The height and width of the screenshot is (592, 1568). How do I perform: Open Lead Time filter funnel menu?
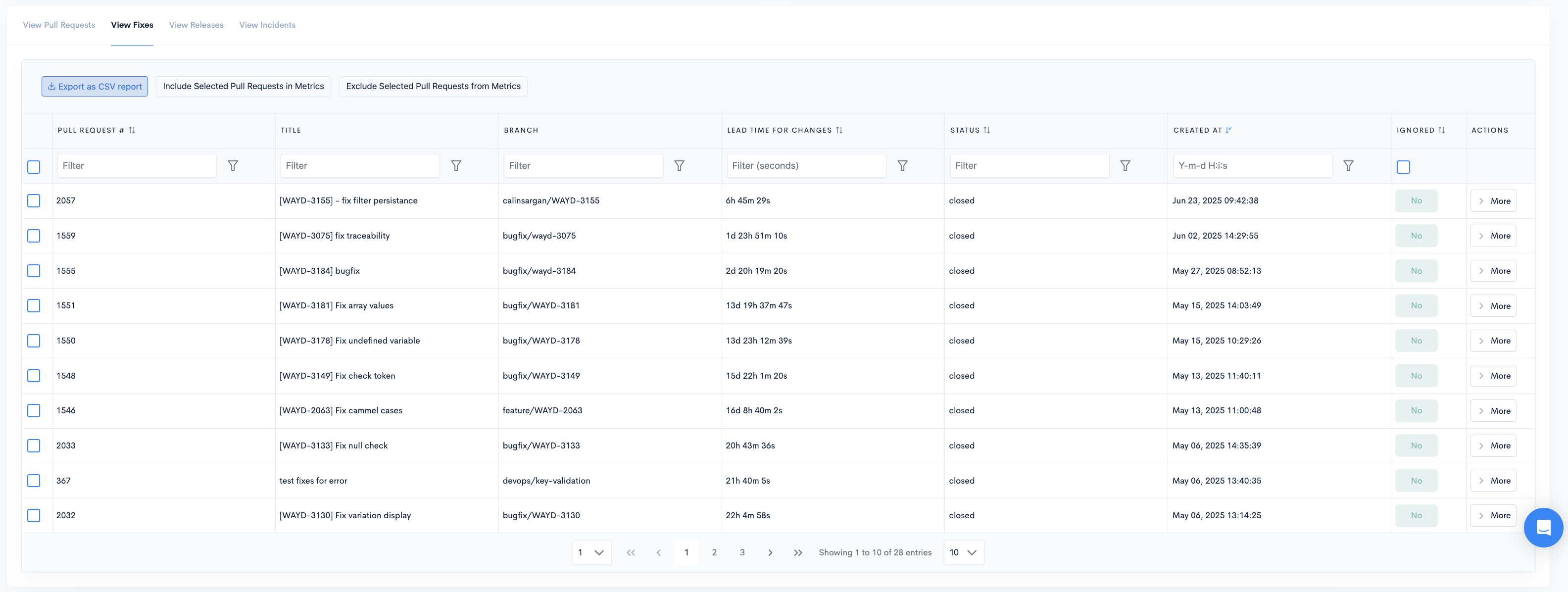pos(903,165)
